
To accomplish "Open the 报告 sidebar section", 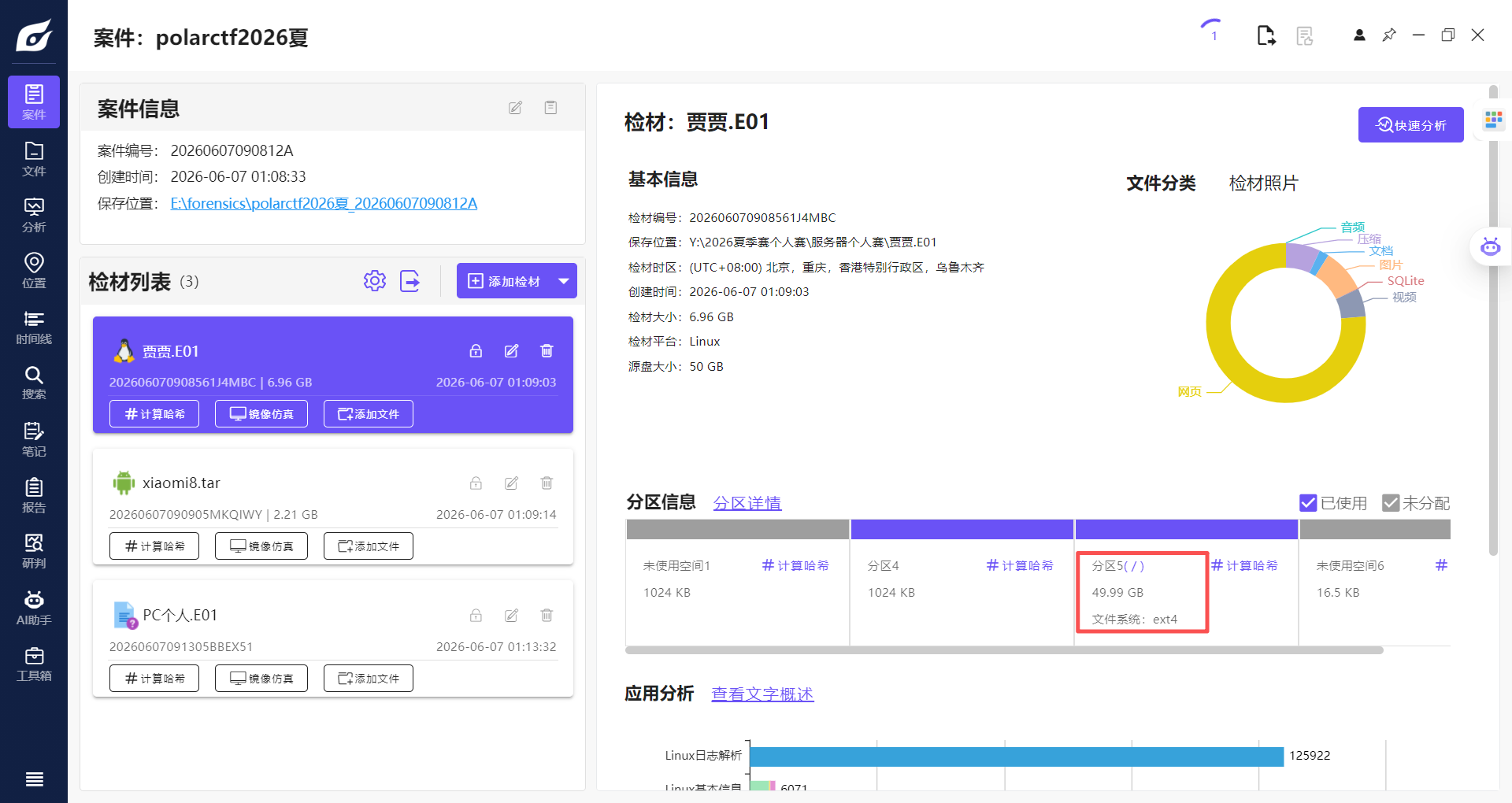I will click(x=34, y=495).
